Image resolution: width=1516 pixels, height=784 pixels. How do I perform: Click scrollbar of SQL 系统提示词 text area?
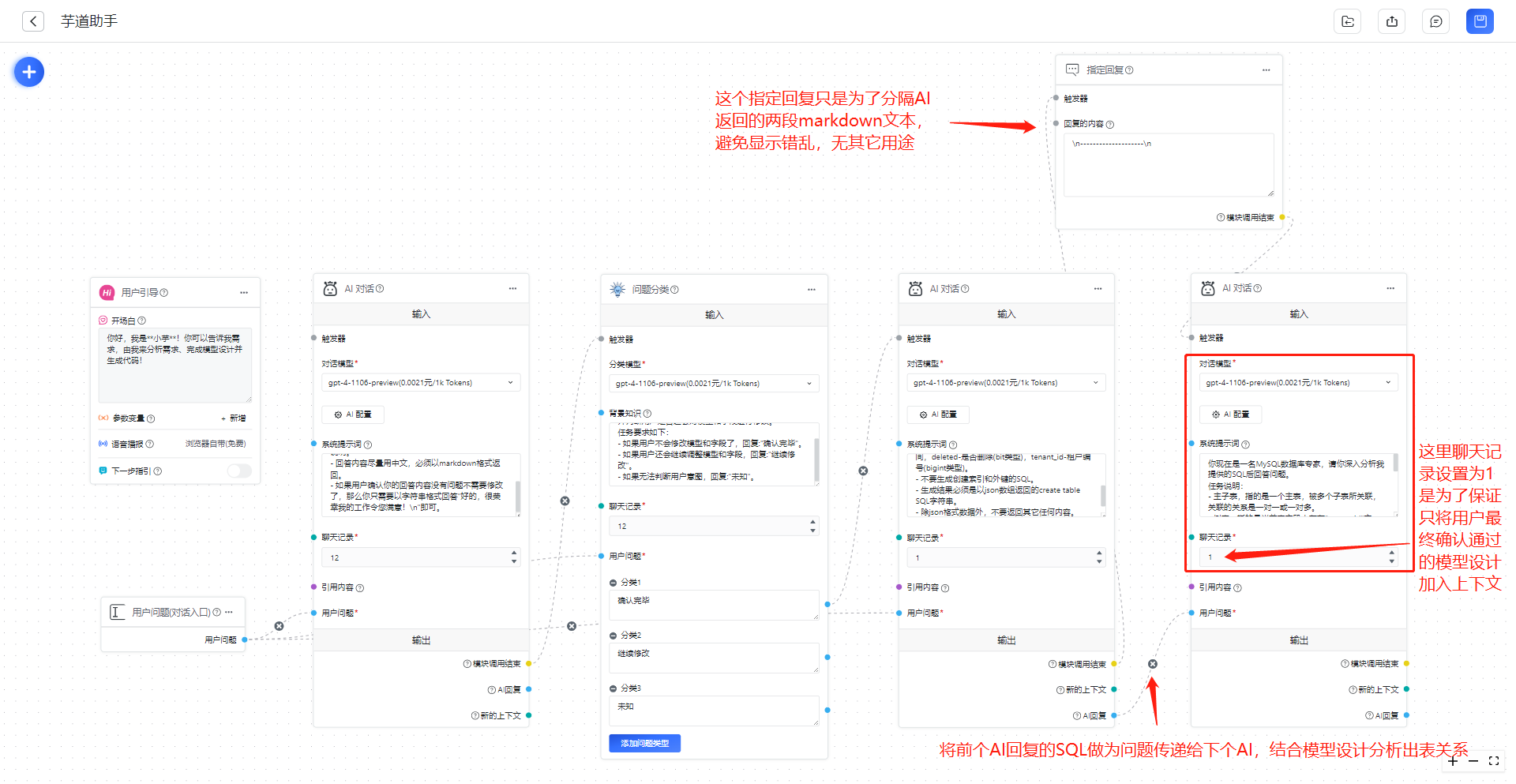[1102, 497]
